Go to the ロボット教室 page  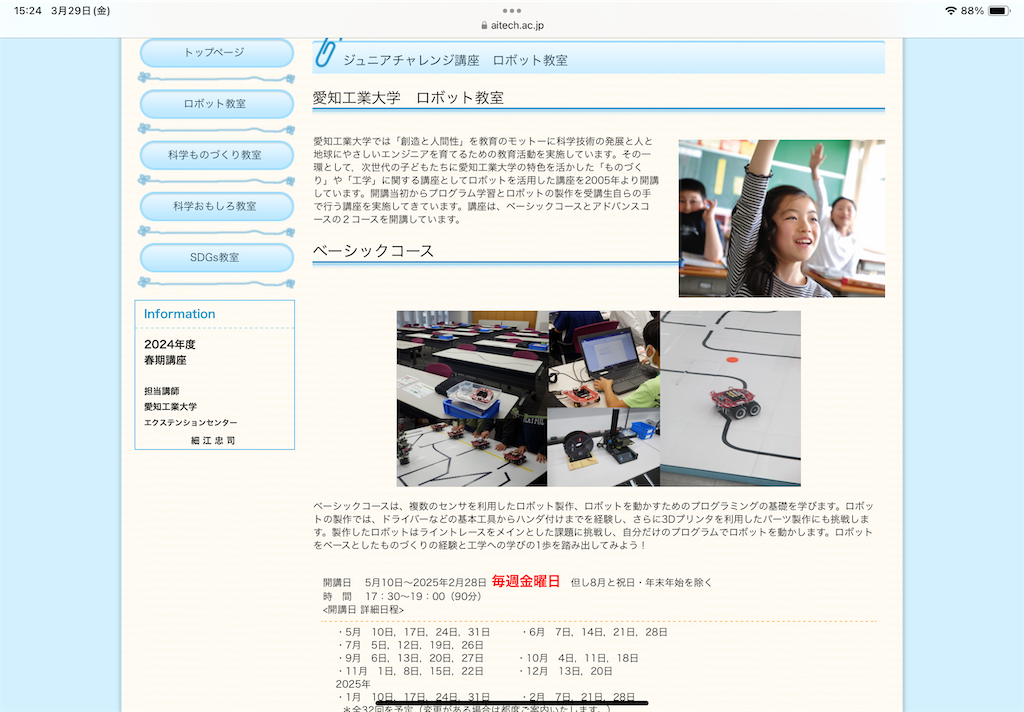tap(216, 104)
